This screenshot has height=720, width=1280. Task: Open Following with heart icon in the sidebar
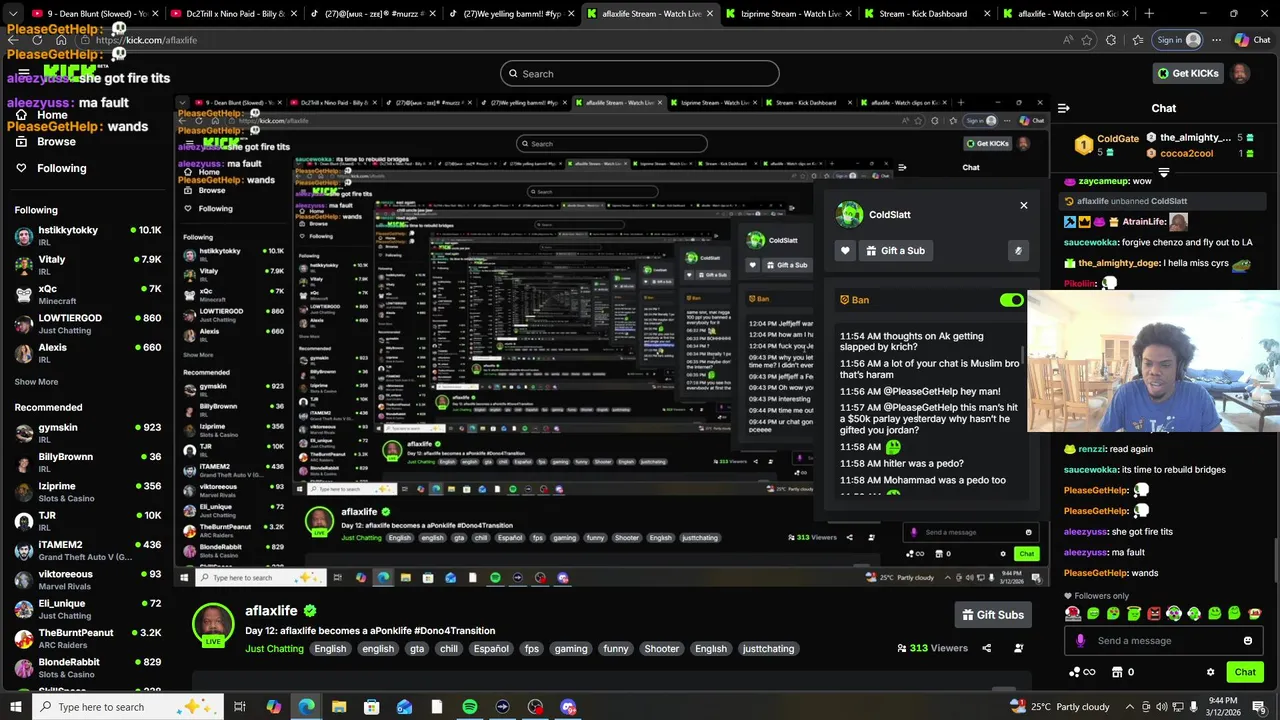[51, 168]
